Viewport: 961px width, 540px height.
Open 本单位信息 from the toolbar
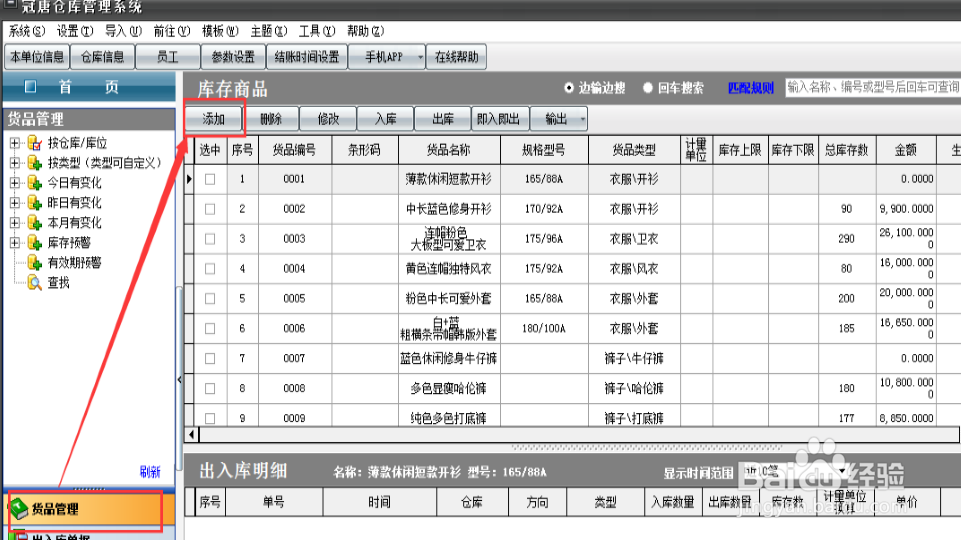tap(37, 57)
